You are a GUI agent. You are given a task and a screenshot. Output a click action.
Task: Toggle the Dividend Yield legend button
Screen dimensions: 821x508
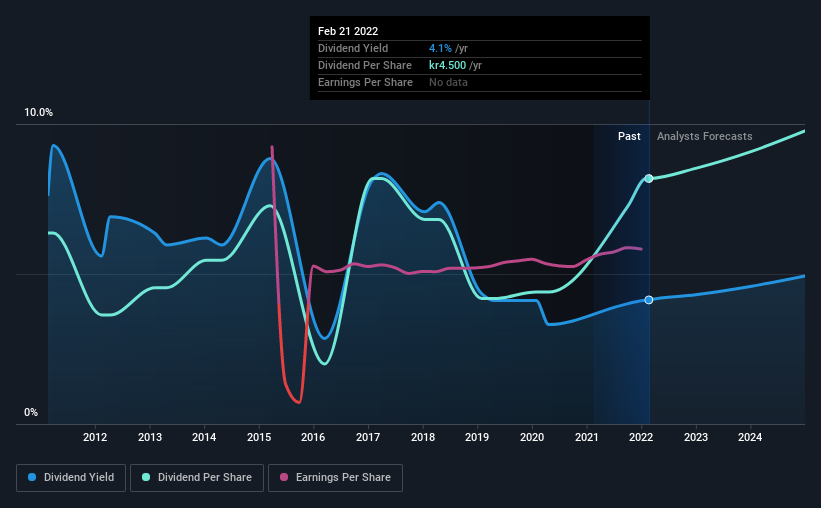71,478
